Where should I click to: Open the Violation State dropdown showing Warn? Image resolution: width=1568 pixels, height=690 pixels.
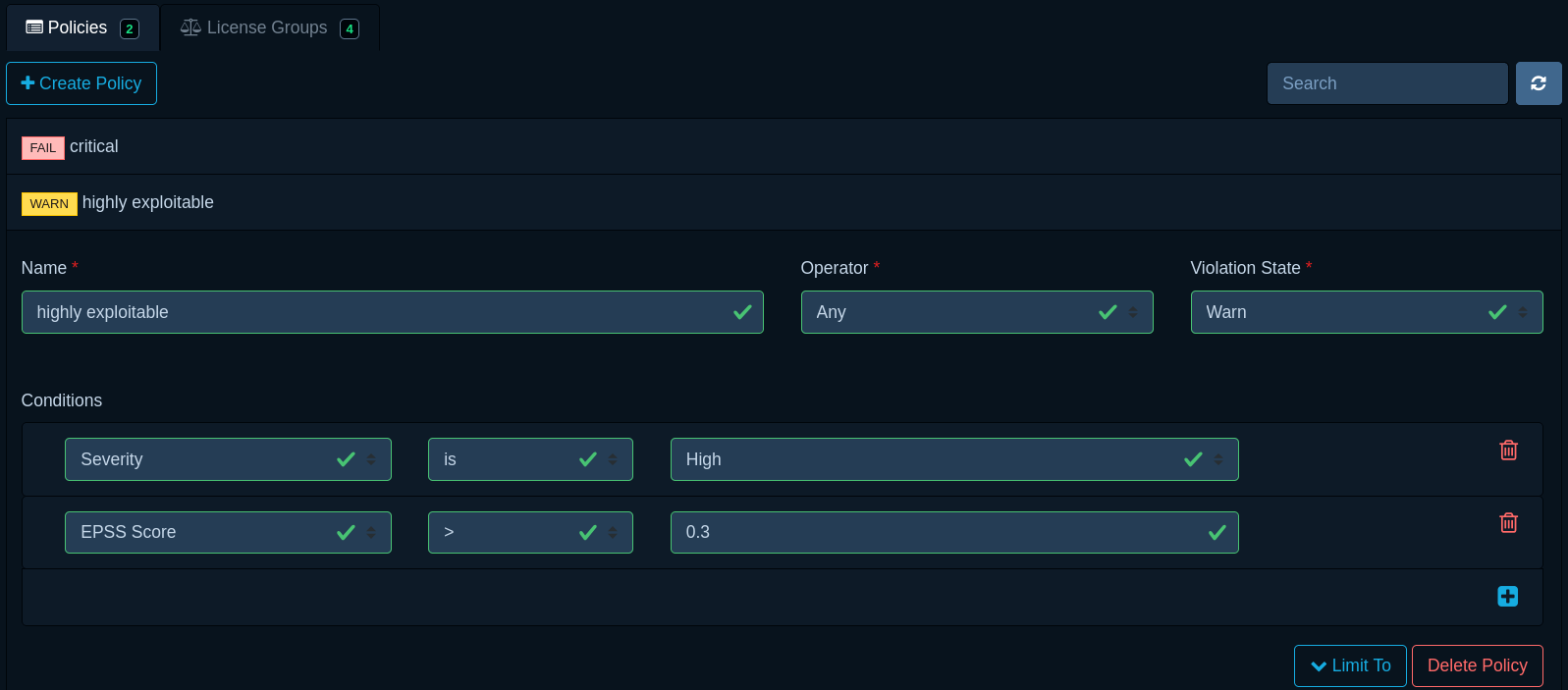[x=1367, y=312]
